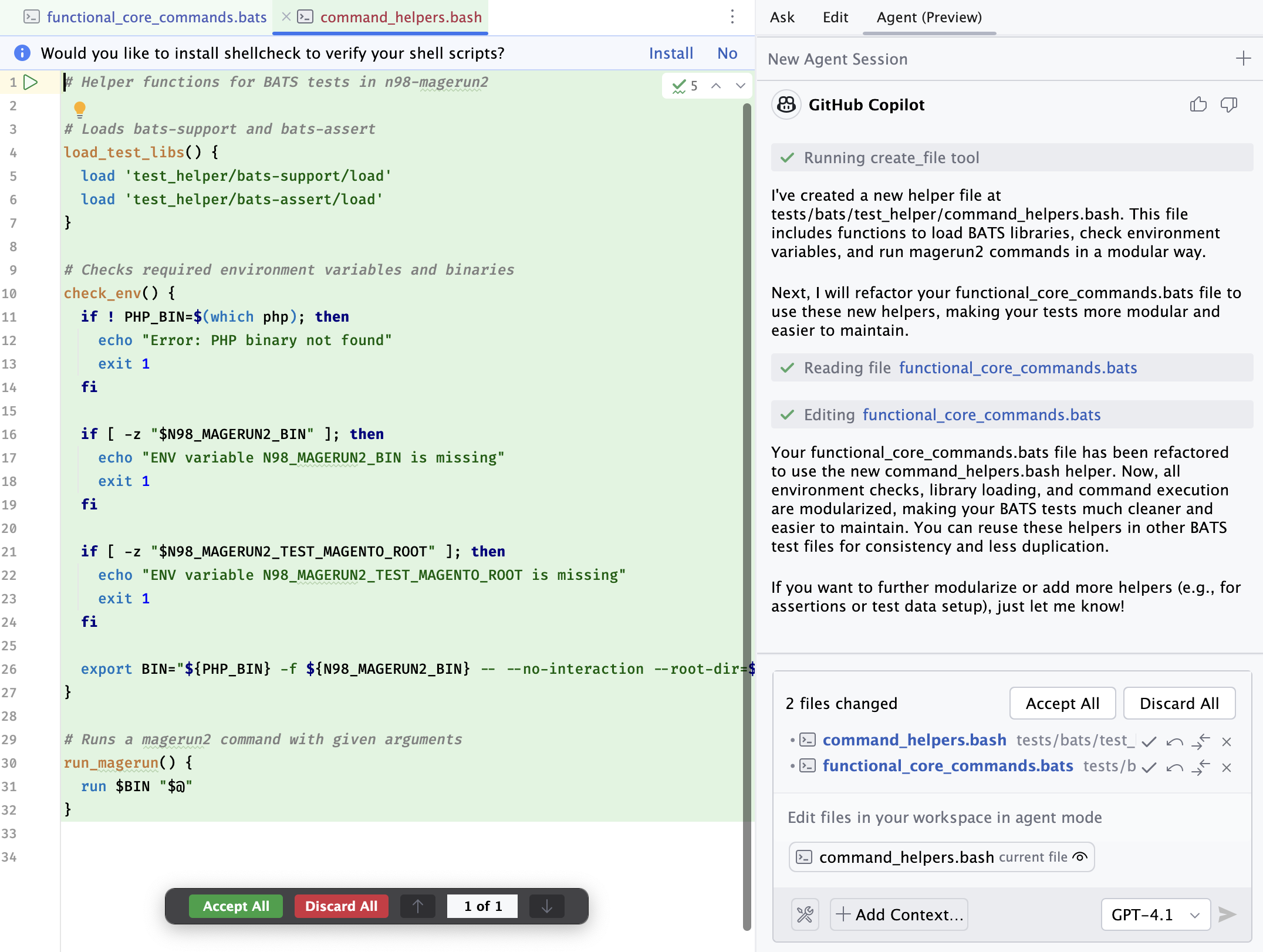Select the Agent (Preview) tab
Image resolution: width=1263 pixels, height=952 pixels.
[930, 17]
